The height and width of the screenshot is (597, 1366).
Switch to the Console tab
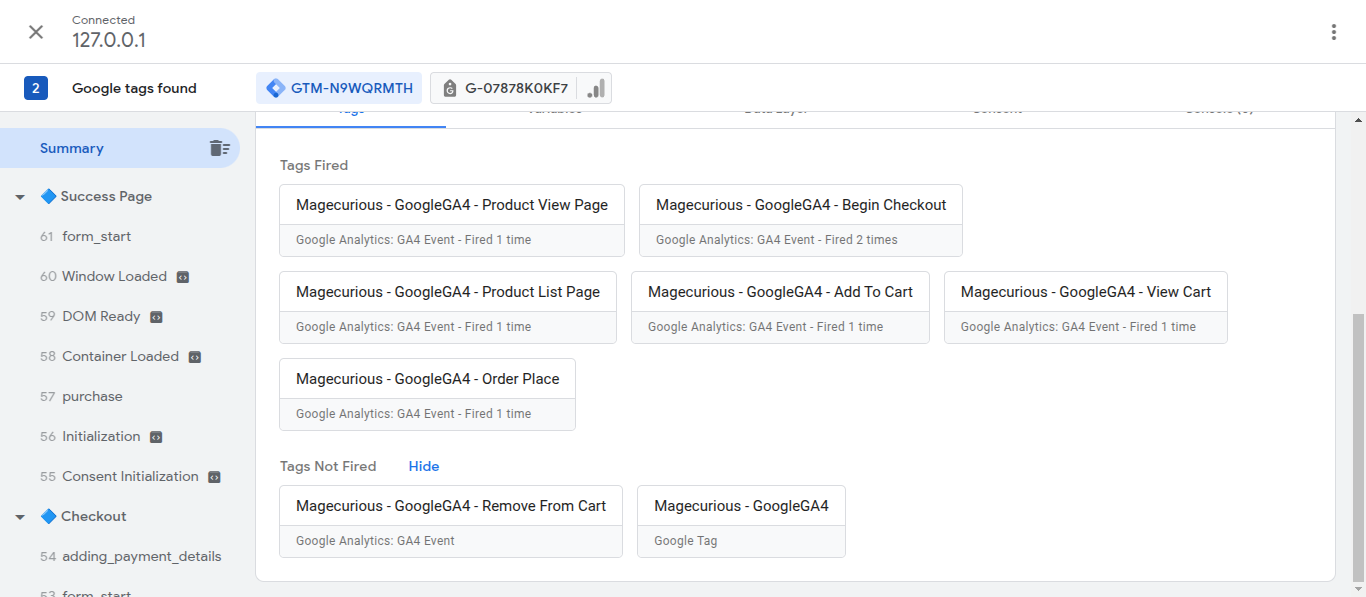pyautogui.click(x=1216, y=110)
